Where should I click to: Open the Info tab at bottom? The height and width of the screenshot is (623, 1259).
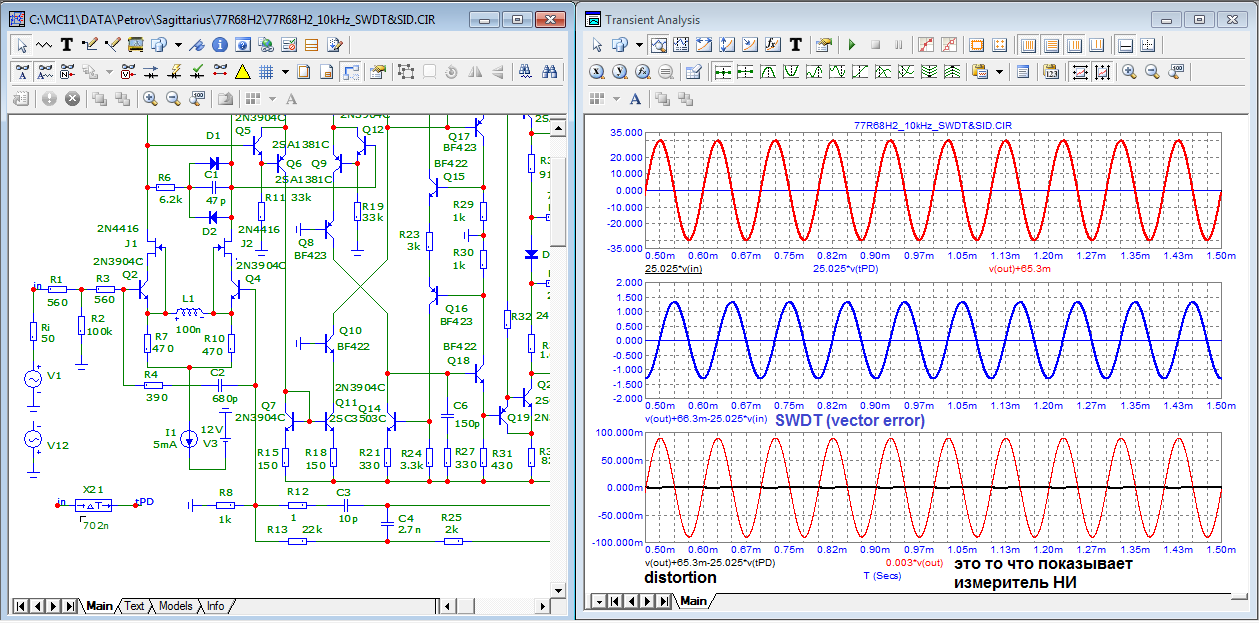pyautogui.click(x=216, y=606)
